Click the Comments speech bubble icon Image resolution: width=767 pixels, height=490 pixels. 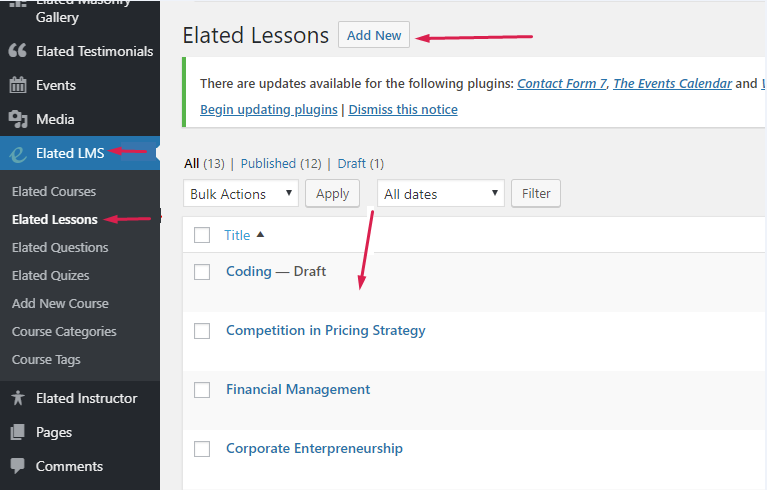tap(17, 466)
